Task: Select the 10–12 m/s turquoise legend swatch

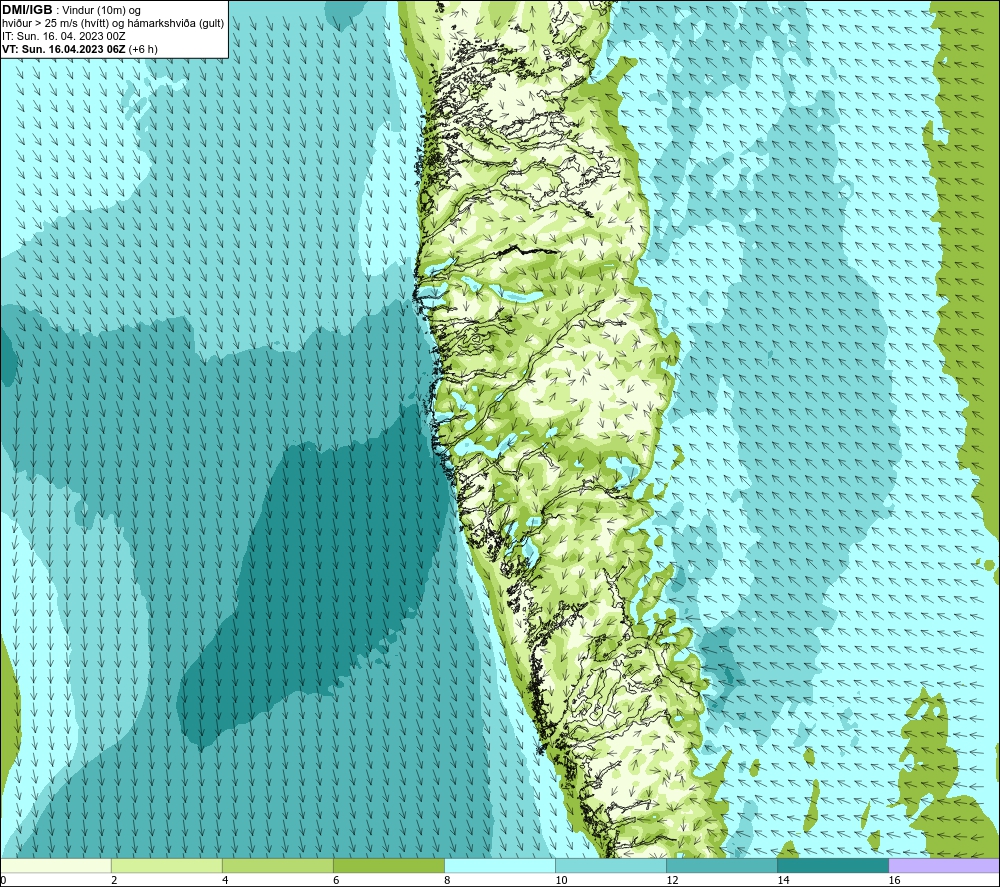Action: (610, 865)
